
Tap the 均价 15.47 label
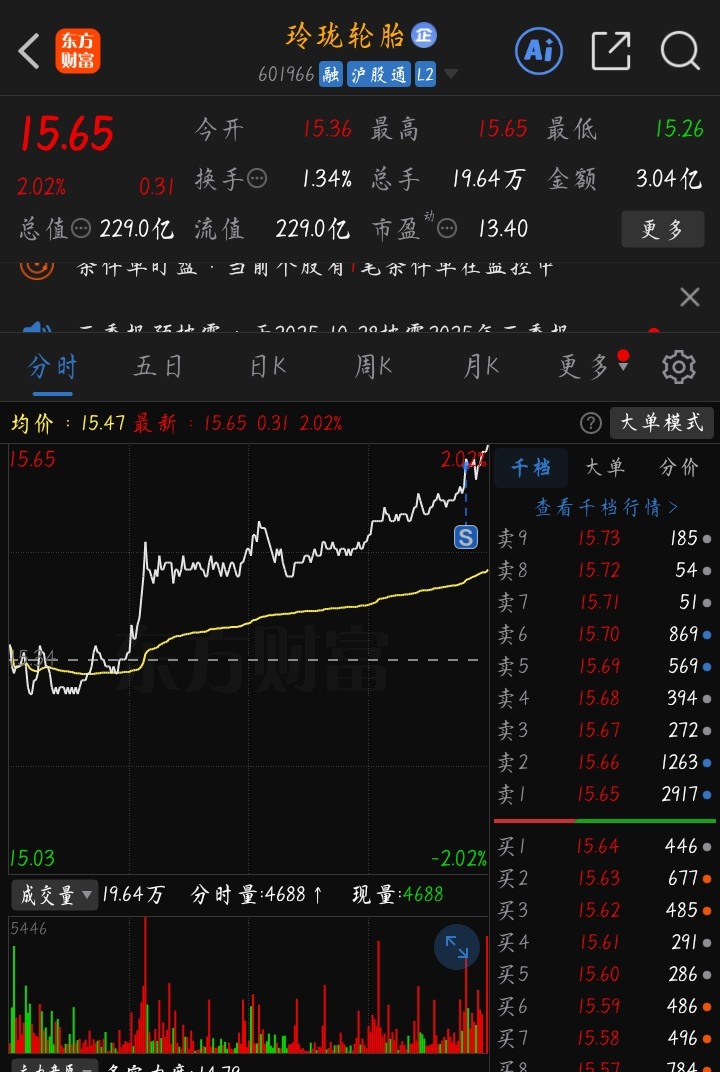click(68, 423)
